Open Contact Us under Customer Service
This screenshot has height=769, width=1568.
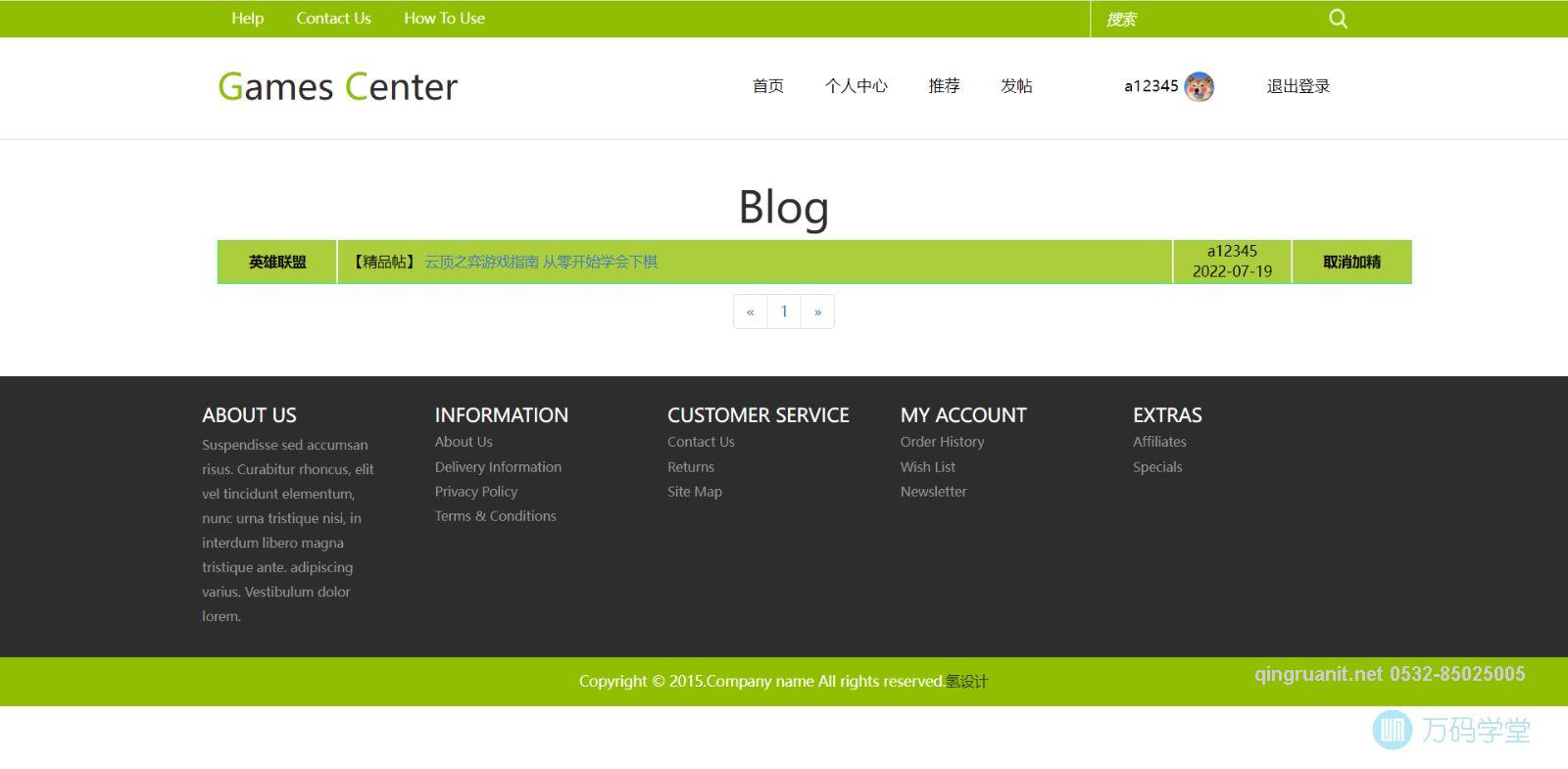point(701,442)
